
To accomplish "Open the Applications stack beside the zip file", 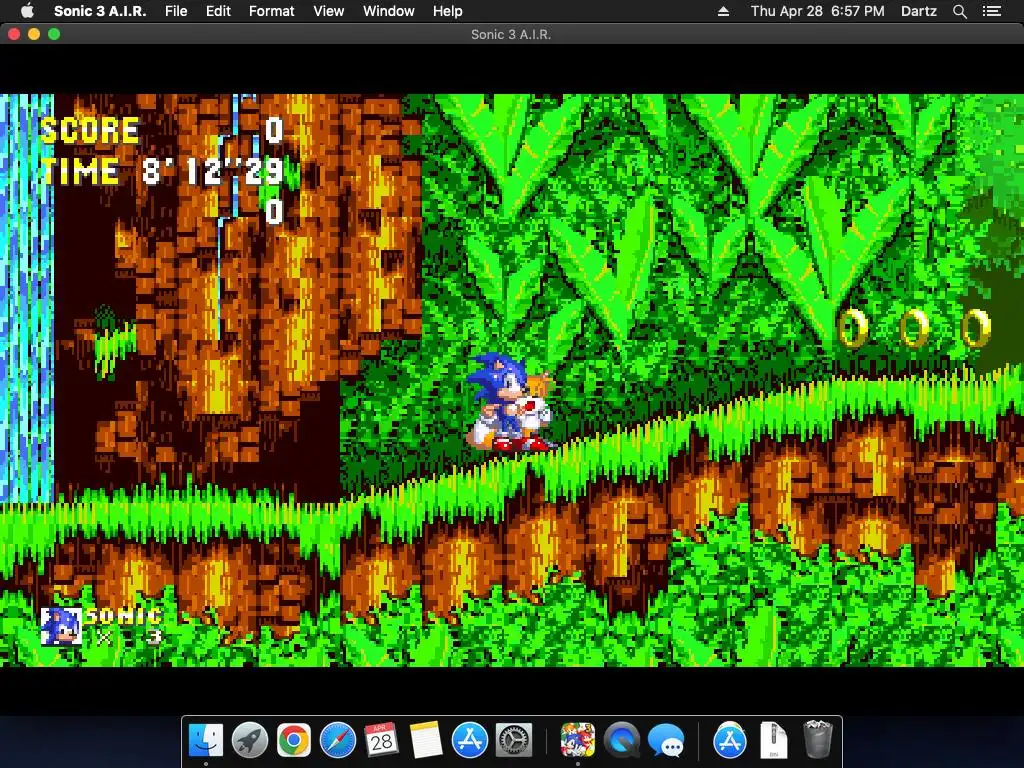I will pos(729,740).
